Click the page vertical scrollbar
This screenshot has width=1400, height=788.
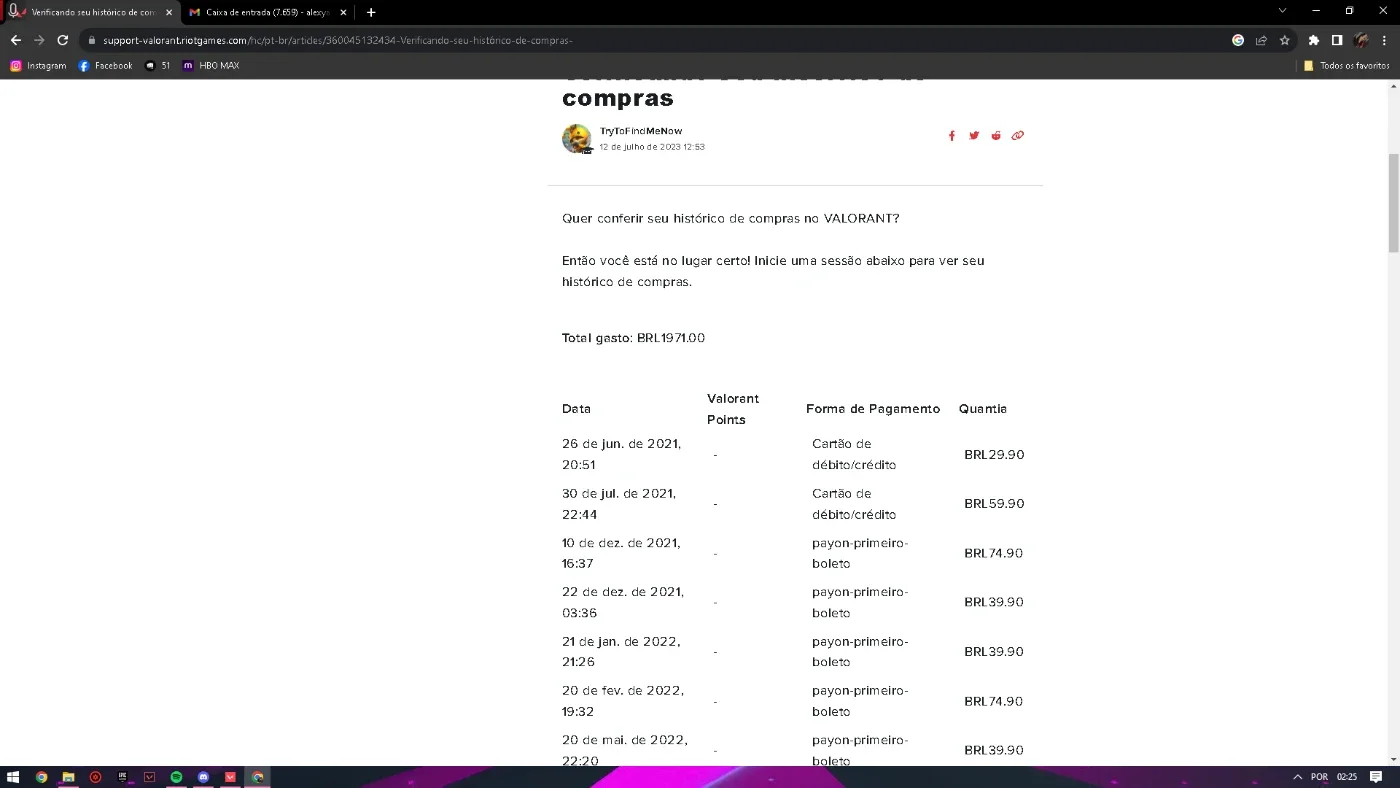(1393, 203)
